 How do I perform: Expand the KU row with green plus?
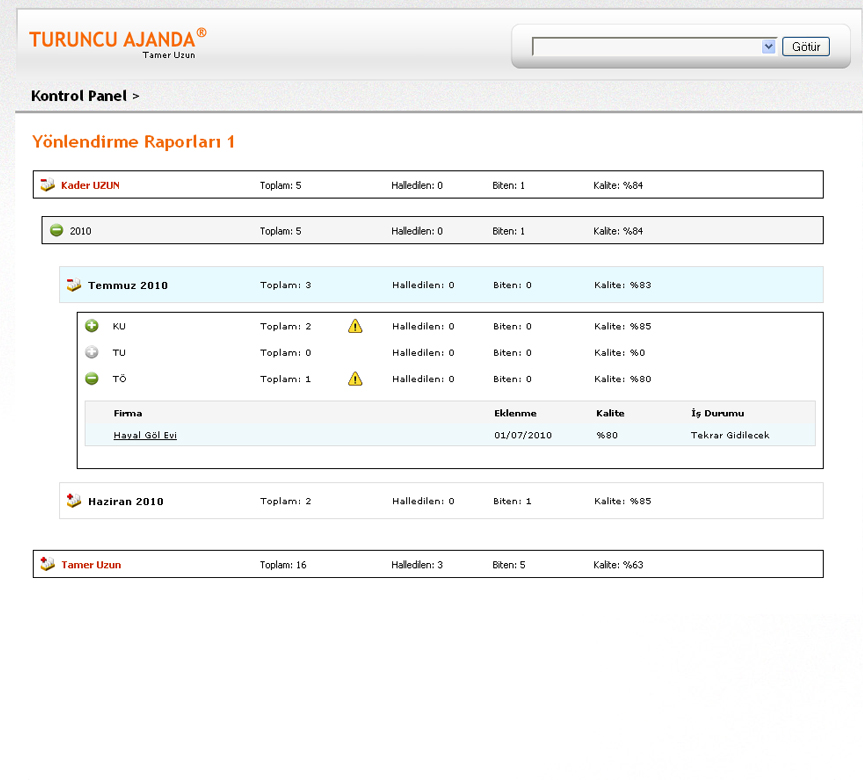92,326
